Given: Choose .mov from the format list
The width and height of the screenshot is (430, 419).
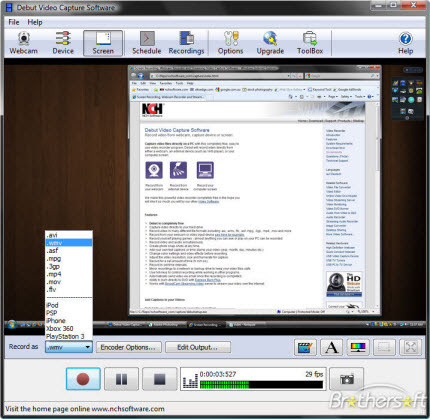Looking at the screenshot, I should (x=69, y=282).
